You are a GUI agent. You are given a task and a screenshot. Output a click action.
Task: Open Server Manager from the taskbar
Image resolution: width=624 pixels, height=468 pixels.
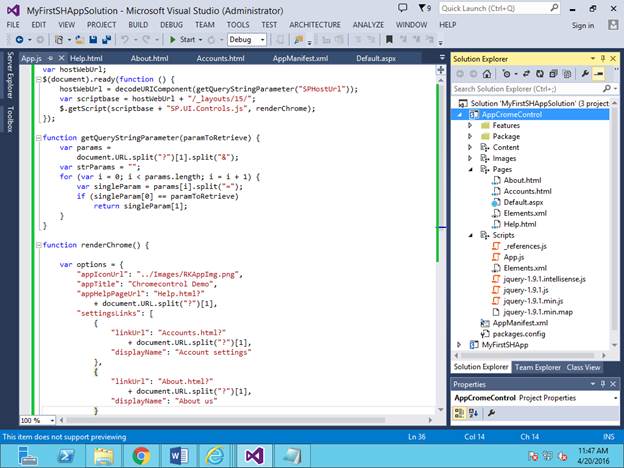(x=28, y=456)
